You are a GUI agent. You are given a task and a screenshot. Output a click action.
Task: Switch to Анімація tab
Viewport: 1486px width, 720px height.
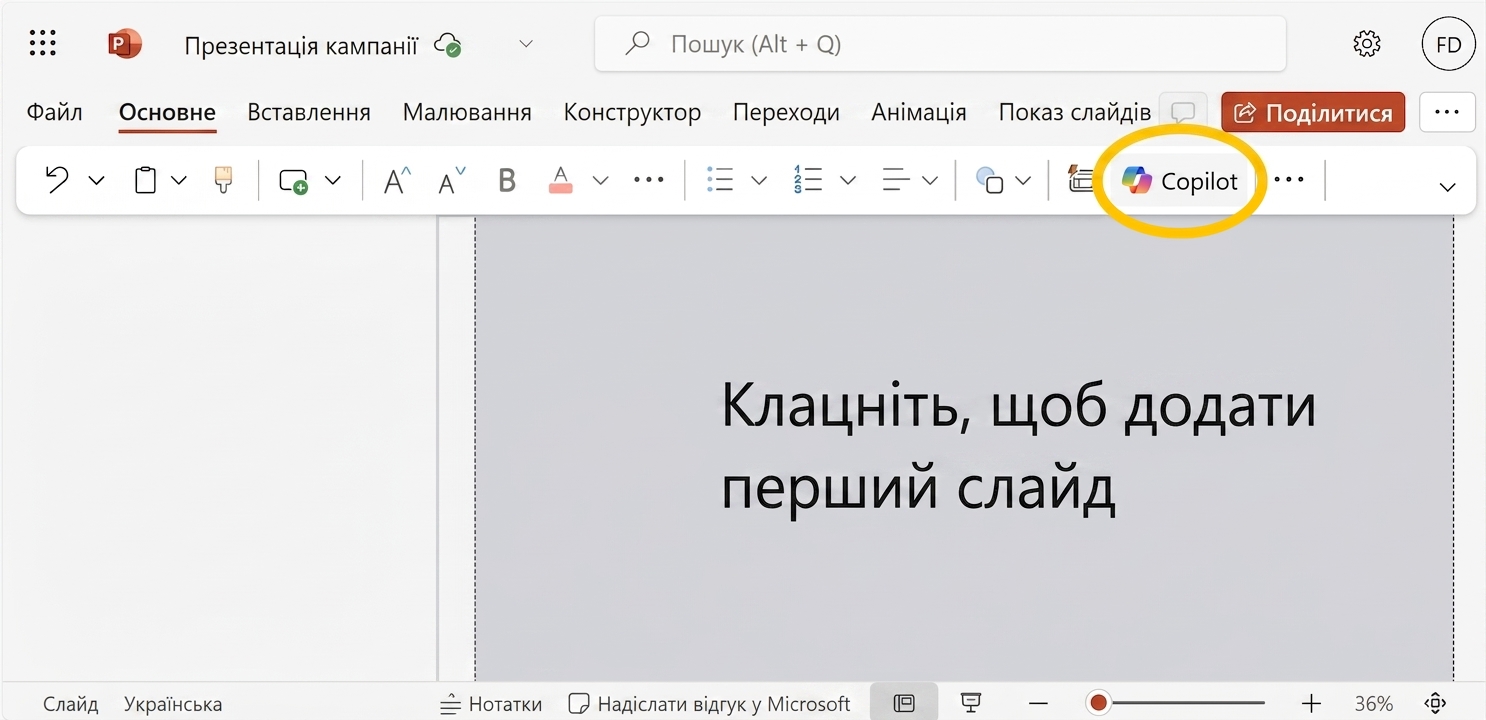click(919, 112)
